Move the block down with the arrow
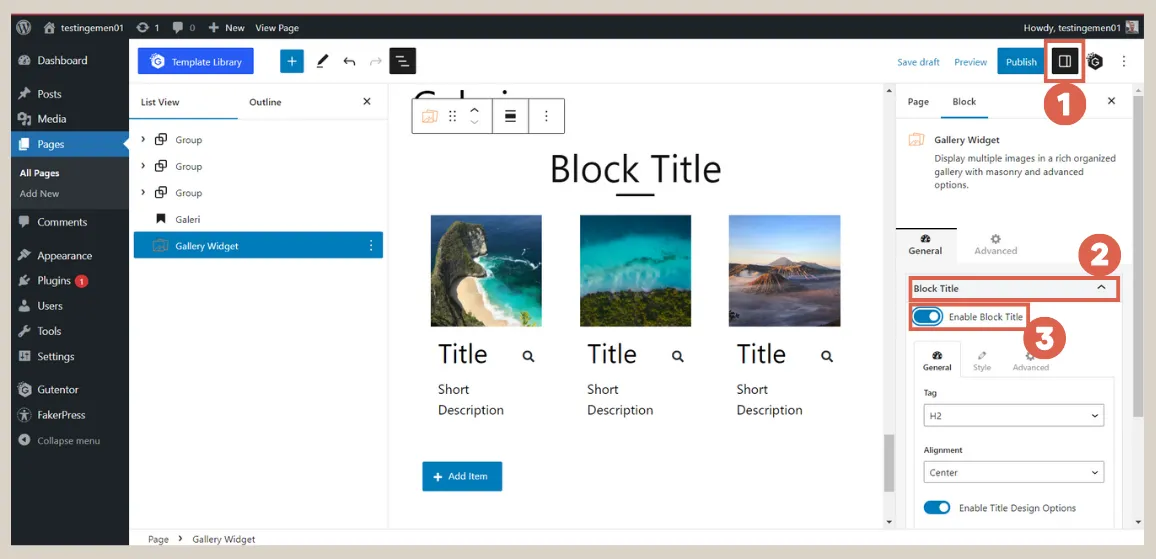Image resolution: width=1156 pixels, height=559 pixels. click(x=475, y=122)
